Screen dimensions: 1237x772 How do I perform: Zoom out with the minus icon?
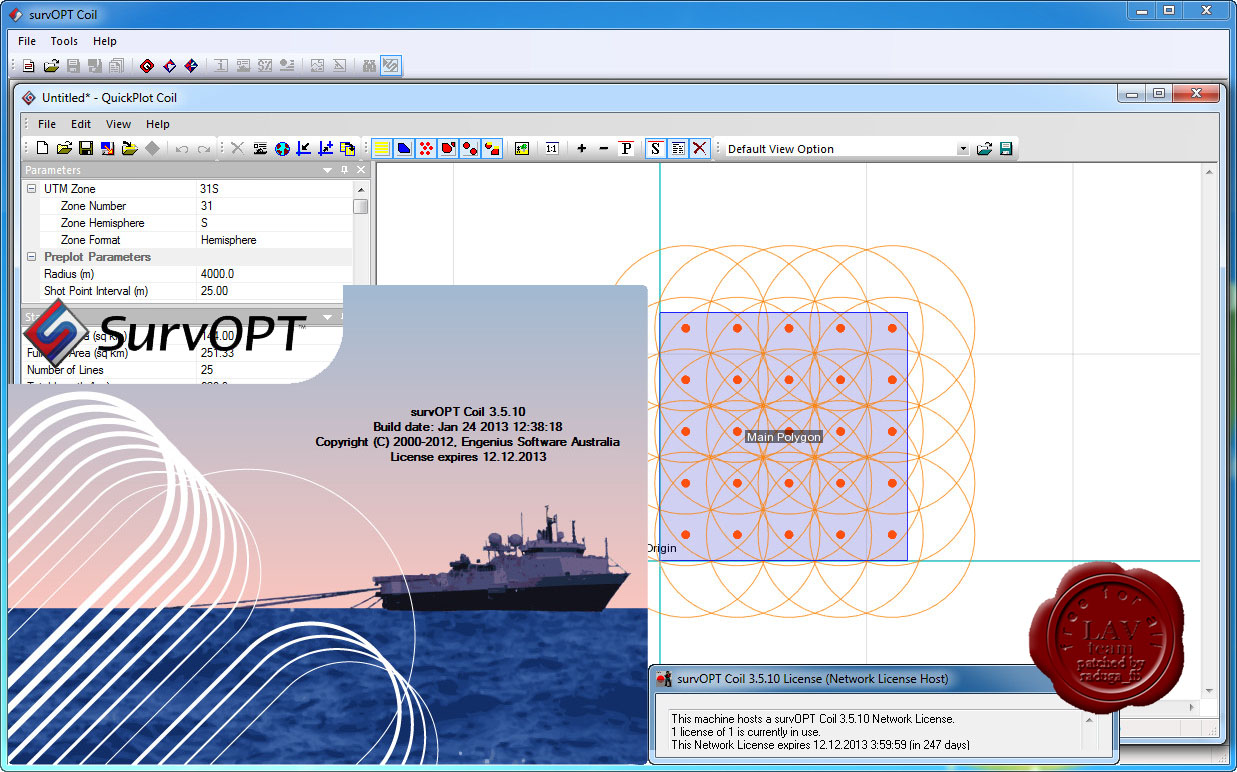[x=603, y=149]
